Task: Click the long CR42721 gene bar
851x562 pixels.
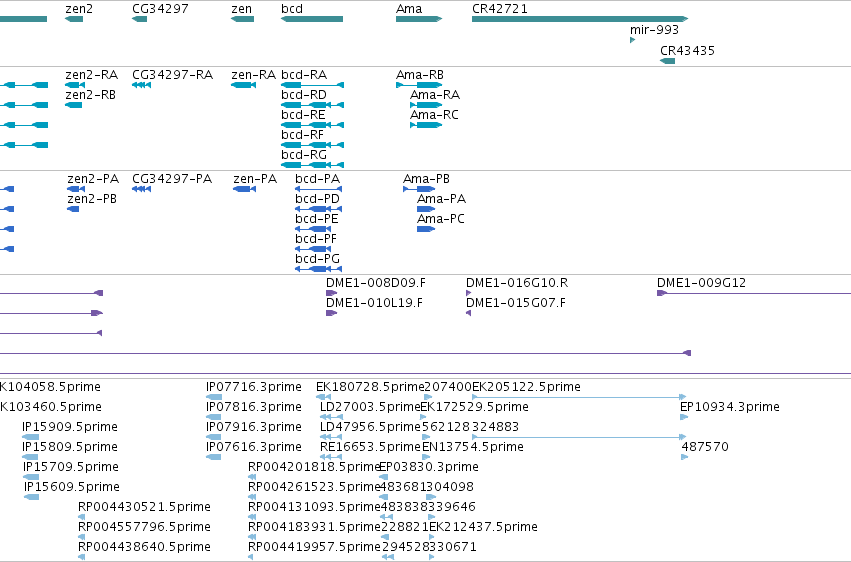Action: point(580,19)
